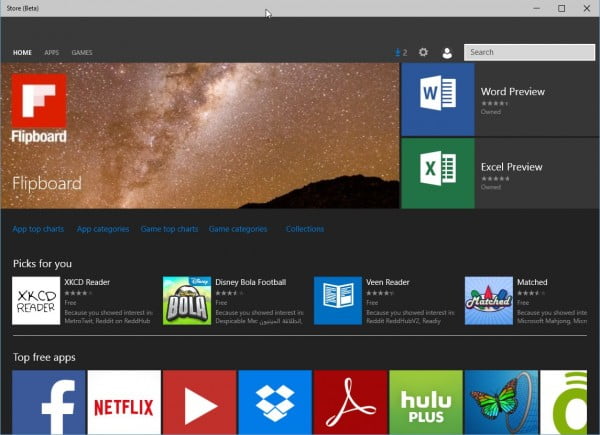Open the partially visible green circle app tile
This screenshot has width=600, height=435.
click(x=563, y=402)
